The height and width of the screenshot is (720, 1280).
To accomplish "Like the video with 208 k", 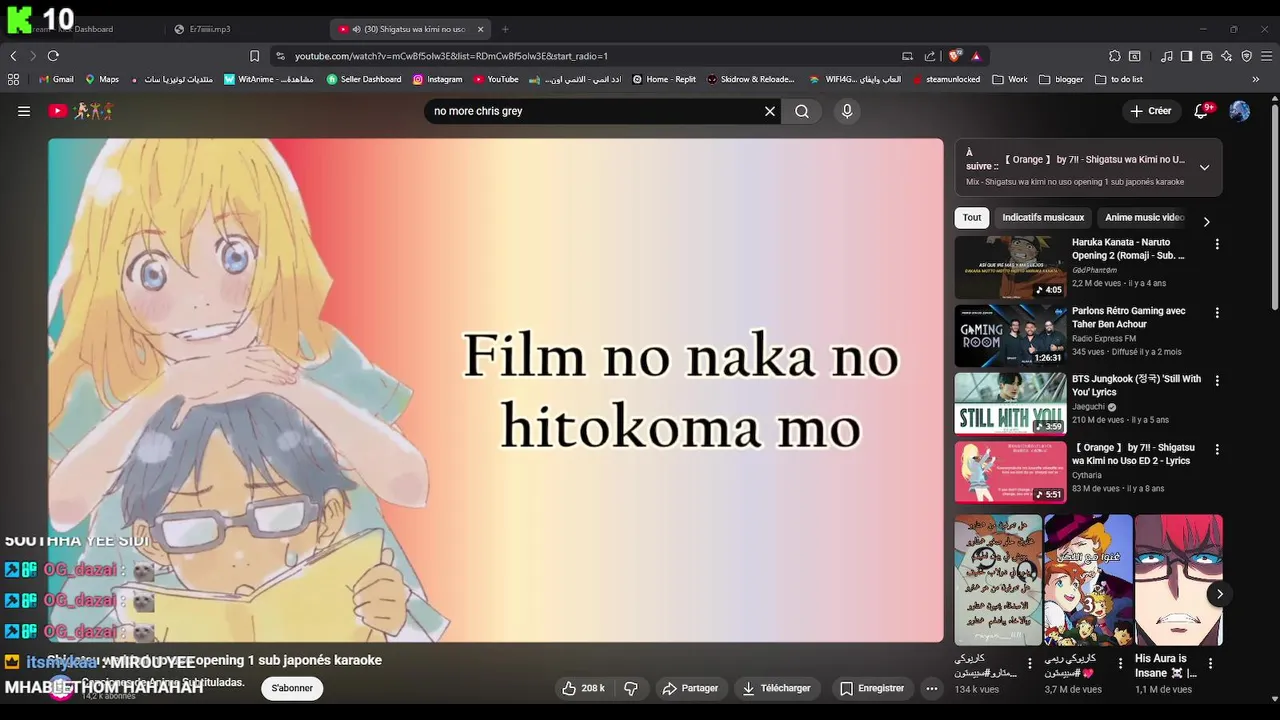I will pyautogui.click(x=583, y=688).
